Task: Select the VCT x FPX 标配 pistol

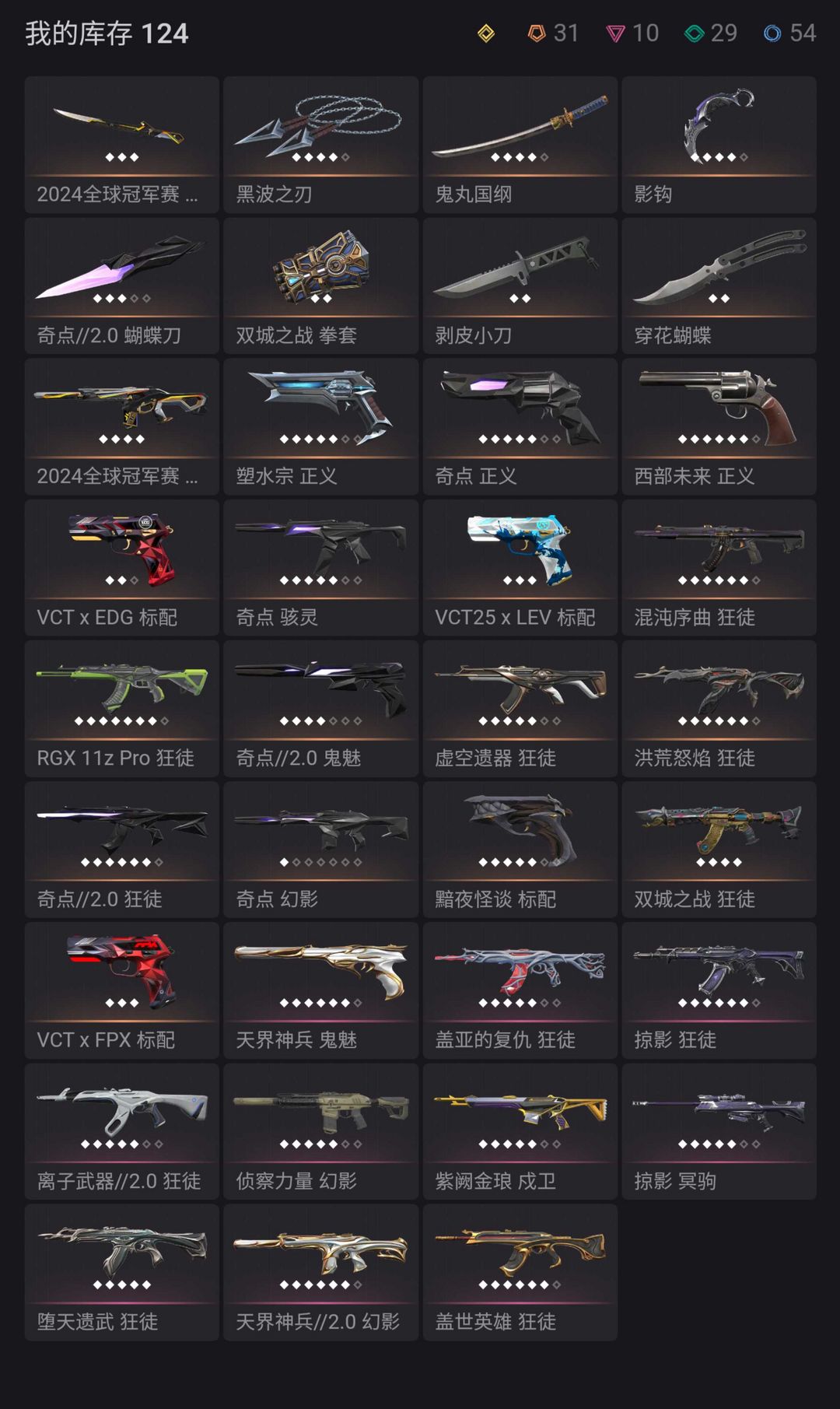Action: click(x=122, y=990)
